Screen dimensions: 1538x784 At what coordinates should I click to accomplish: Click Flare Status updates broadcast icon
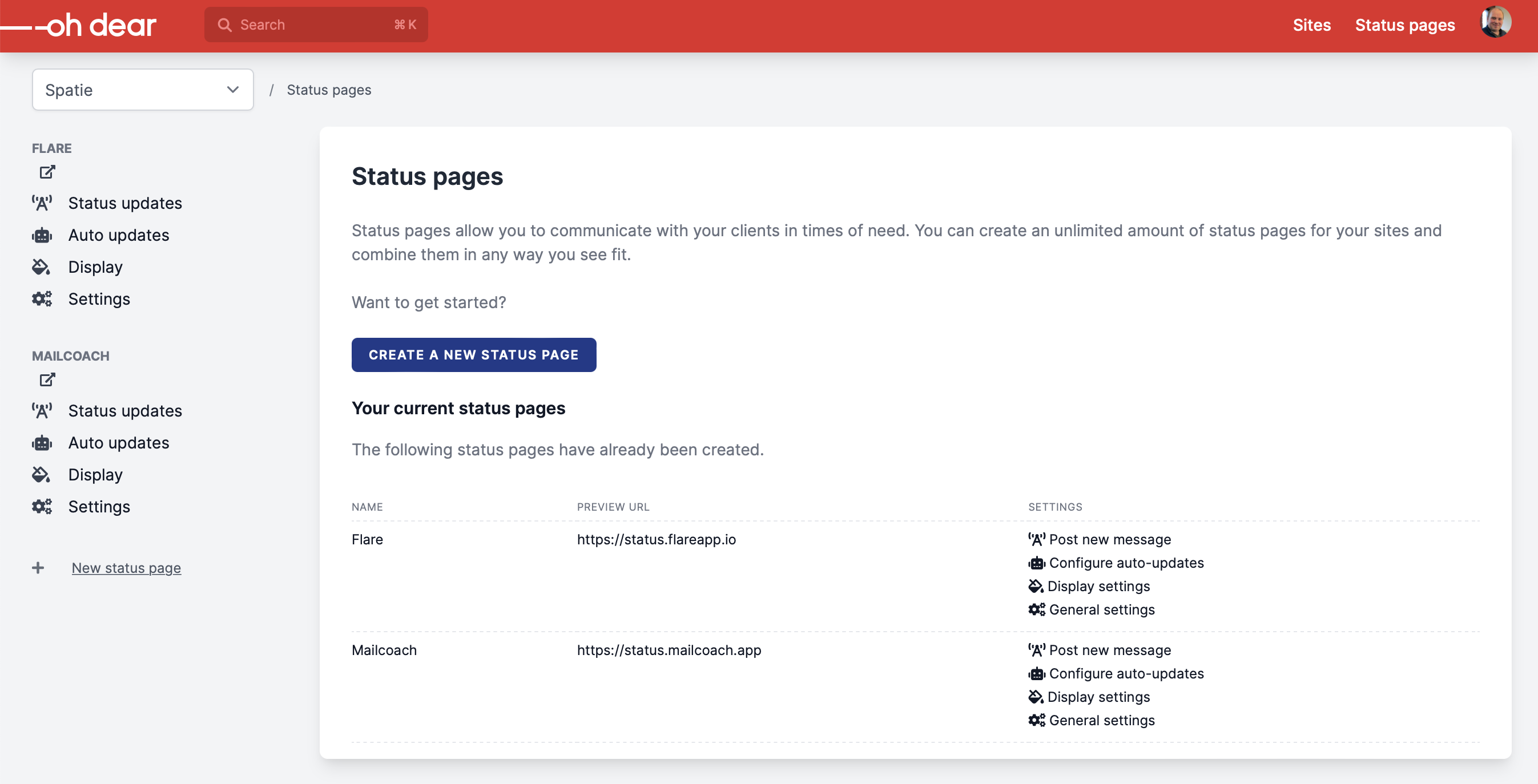[42, 204]
